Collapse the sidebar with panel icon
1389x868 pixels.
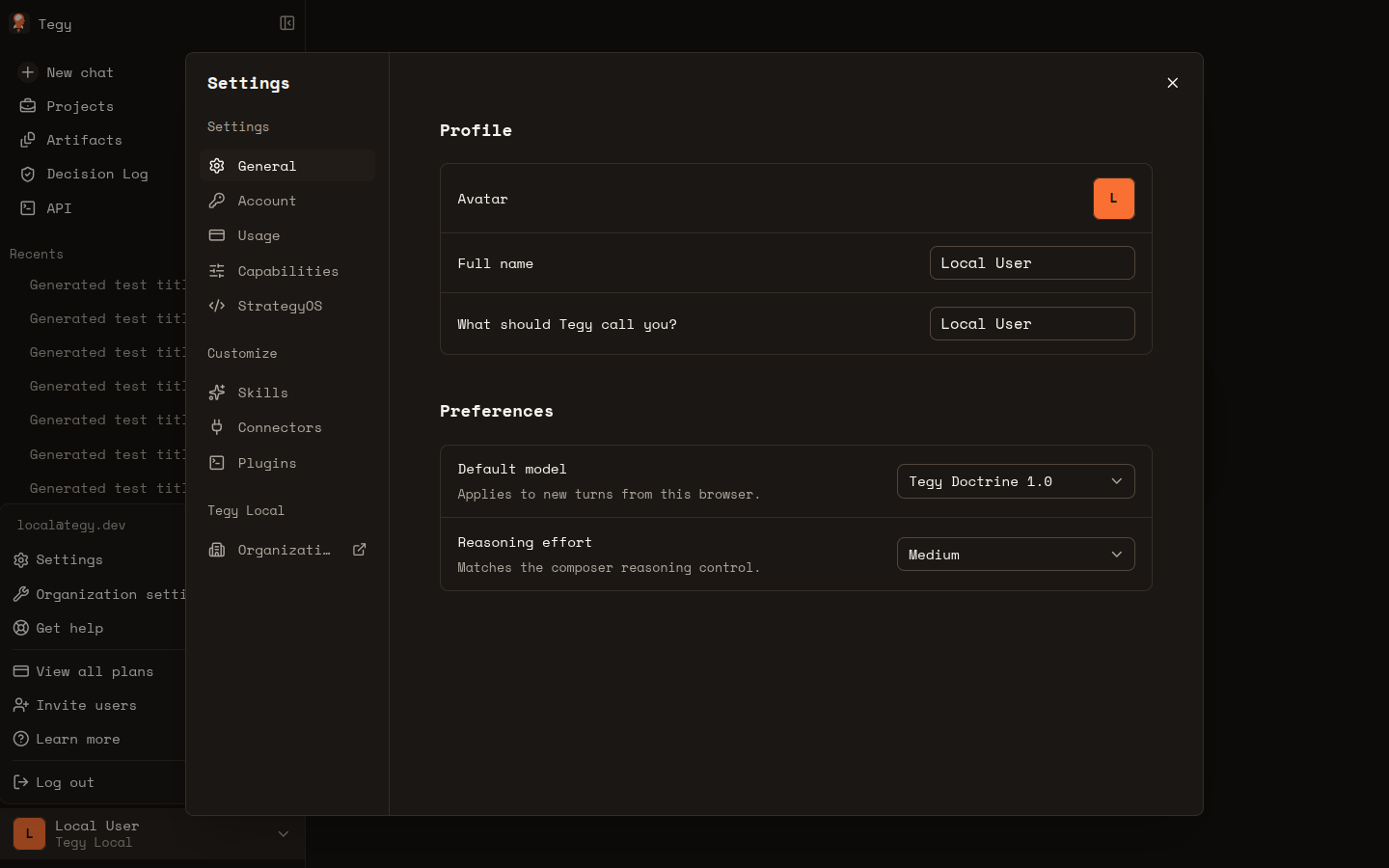coord(287,23)
